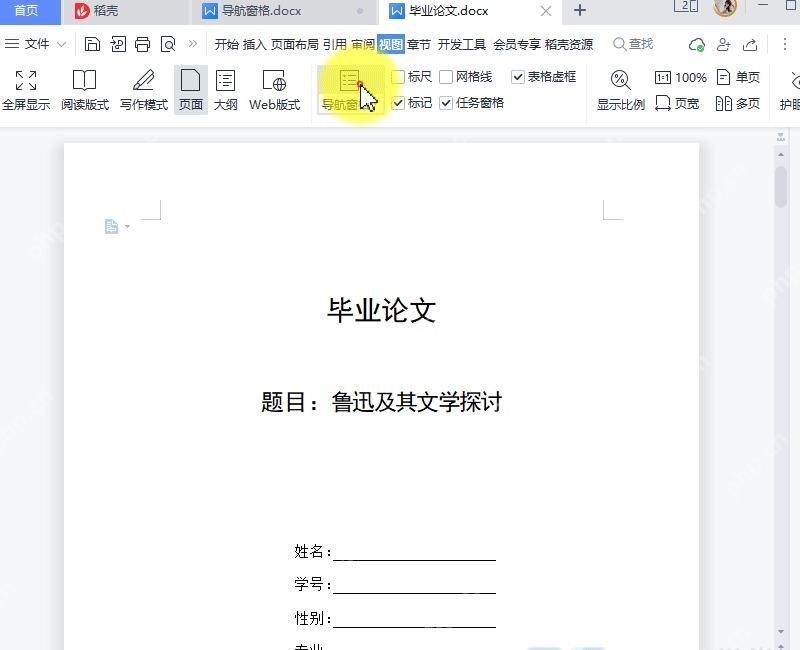The width and height of the screenshot is (800, 650).
Task: Click the 姓名 blank line
Action: pos(414,553)
